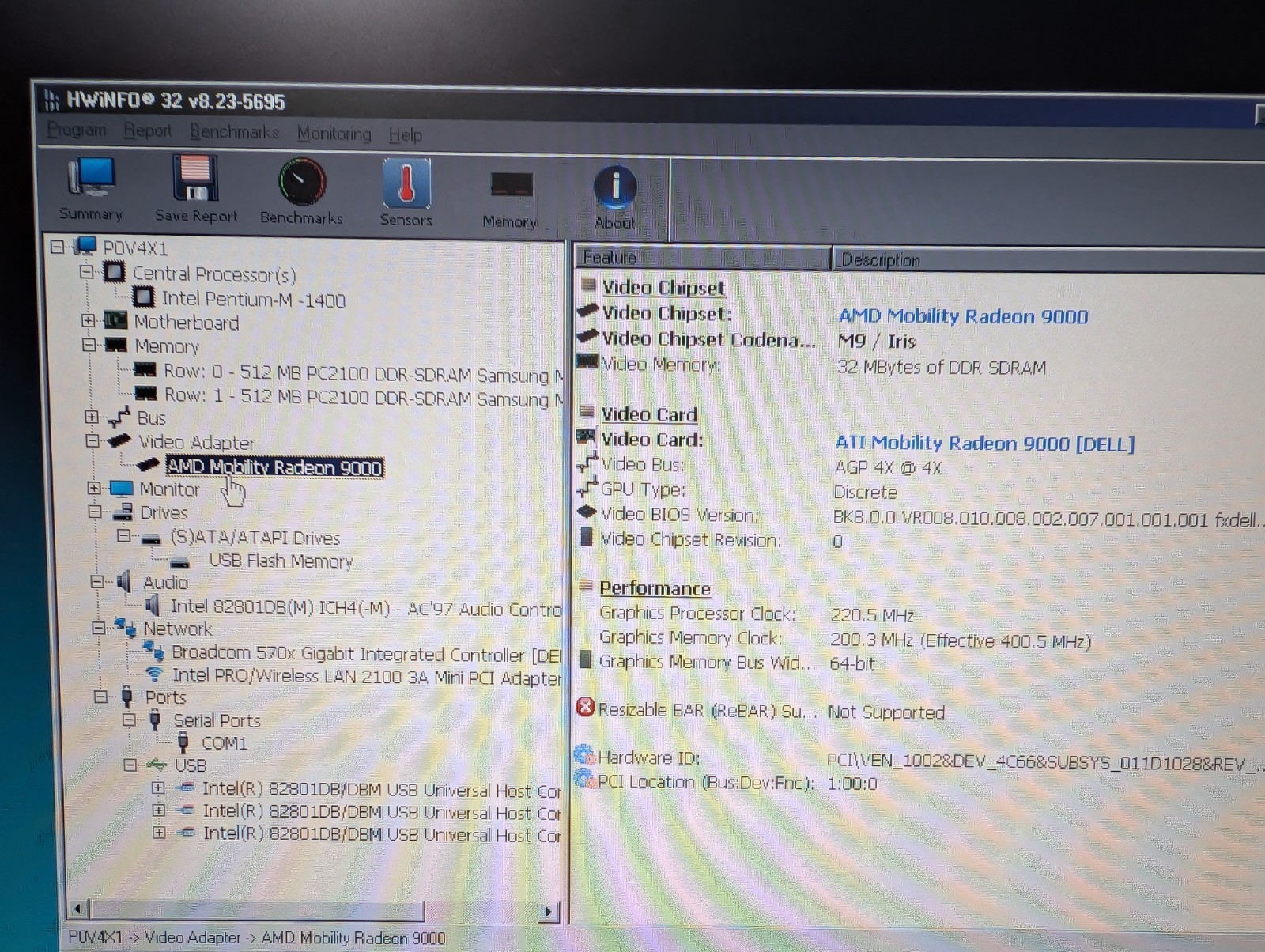Select Row: 0 memory module entry
This screenshot has width=1265, height=952.
click(x=363, y=372)
